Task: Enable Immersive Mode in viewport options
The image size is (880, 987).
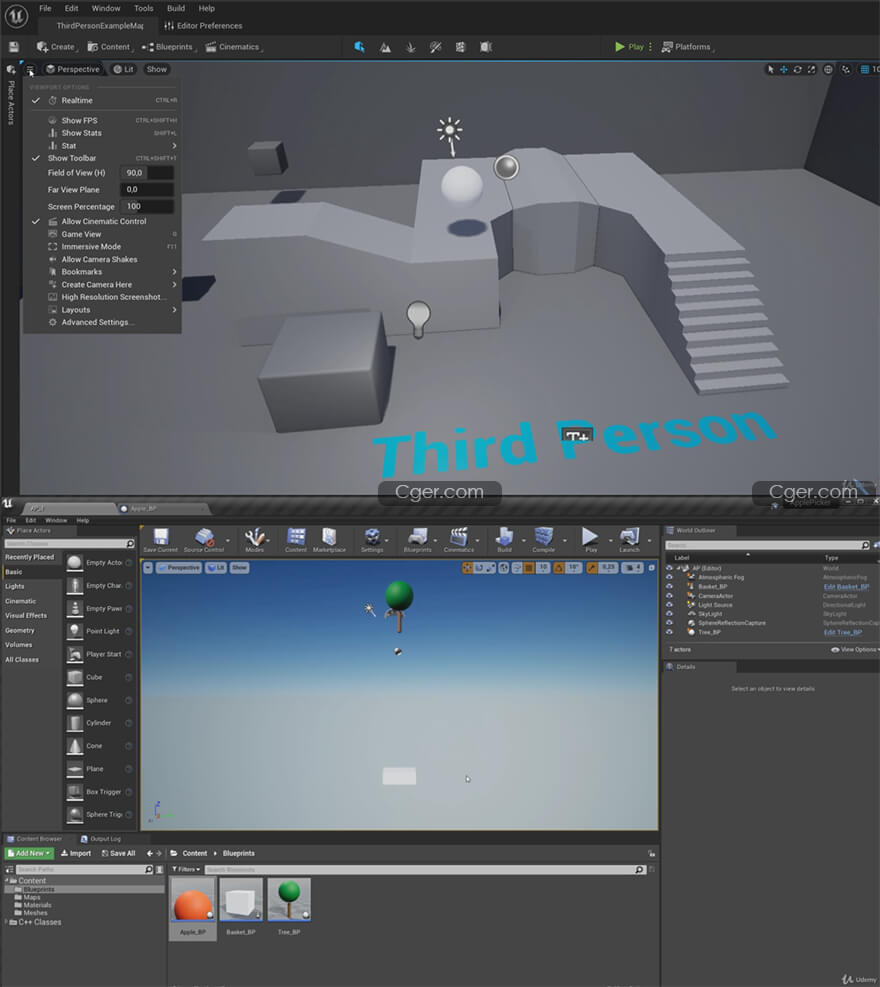Action: pos(103,247)
